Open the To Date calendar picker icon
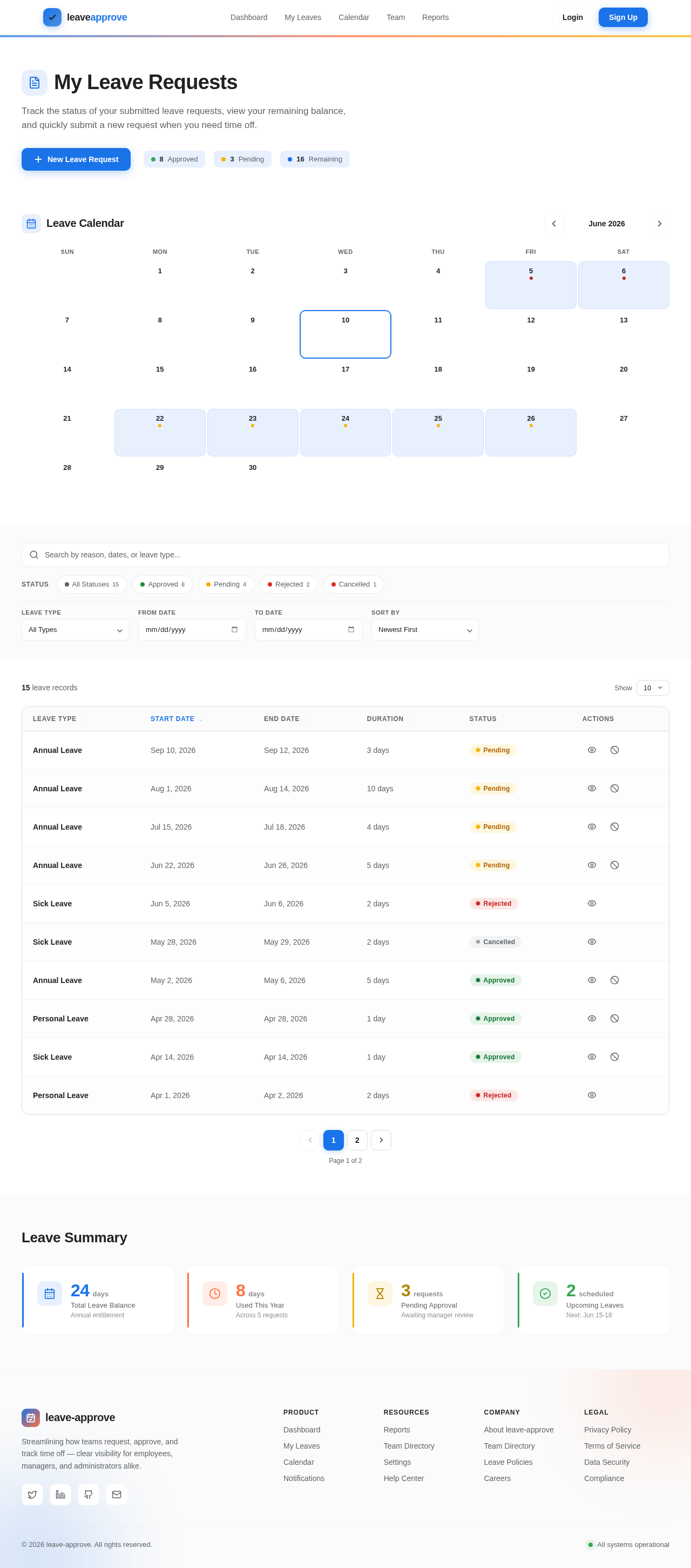This screenshot has height=1568, width=691. (351, 629)
